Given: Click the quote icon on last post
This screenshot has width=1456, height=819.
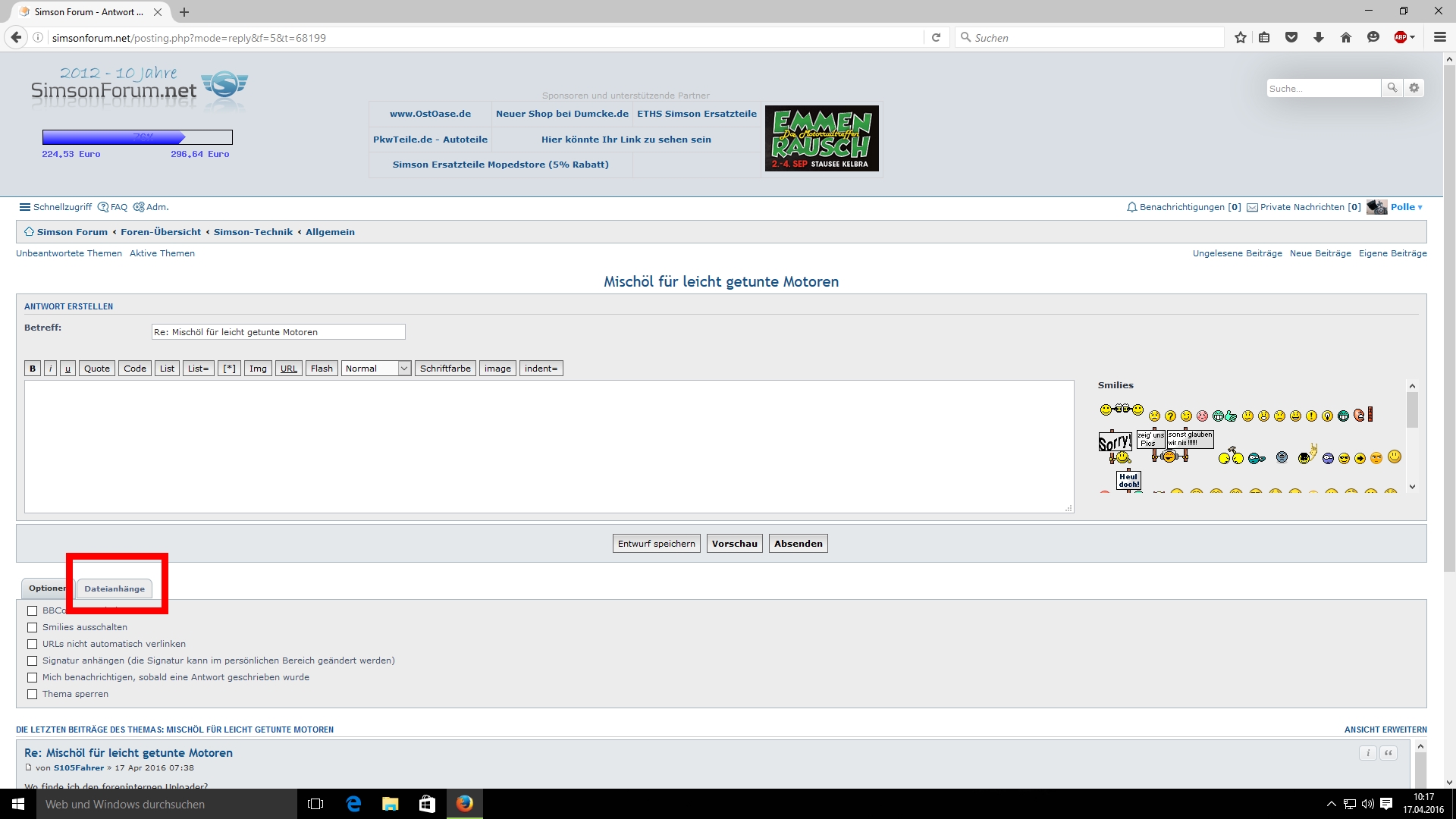Looking at the screenshot, I should [1389, 753].
